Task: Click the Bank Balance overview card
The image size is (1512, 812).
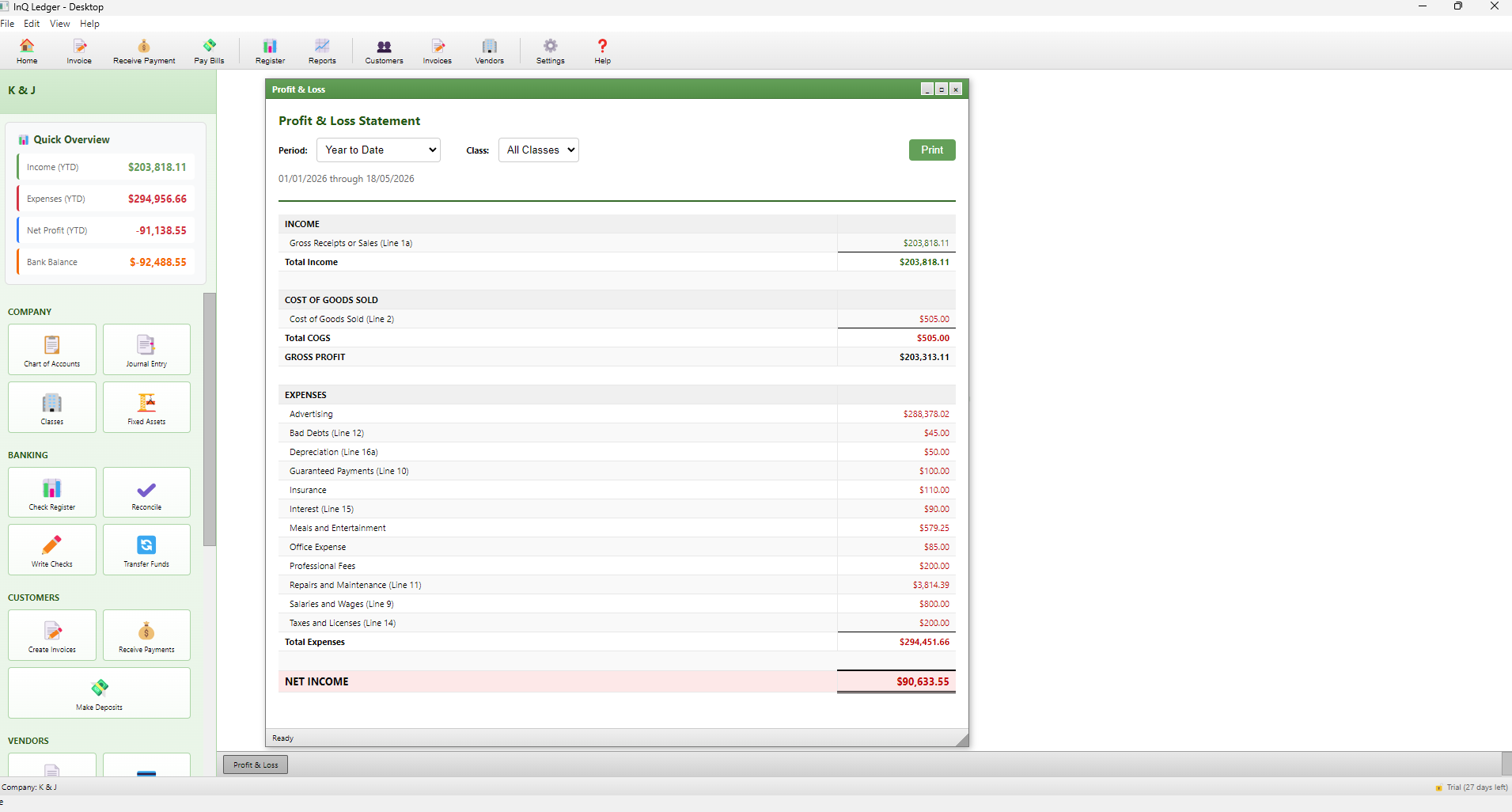Action: click(x=105, y=262)
